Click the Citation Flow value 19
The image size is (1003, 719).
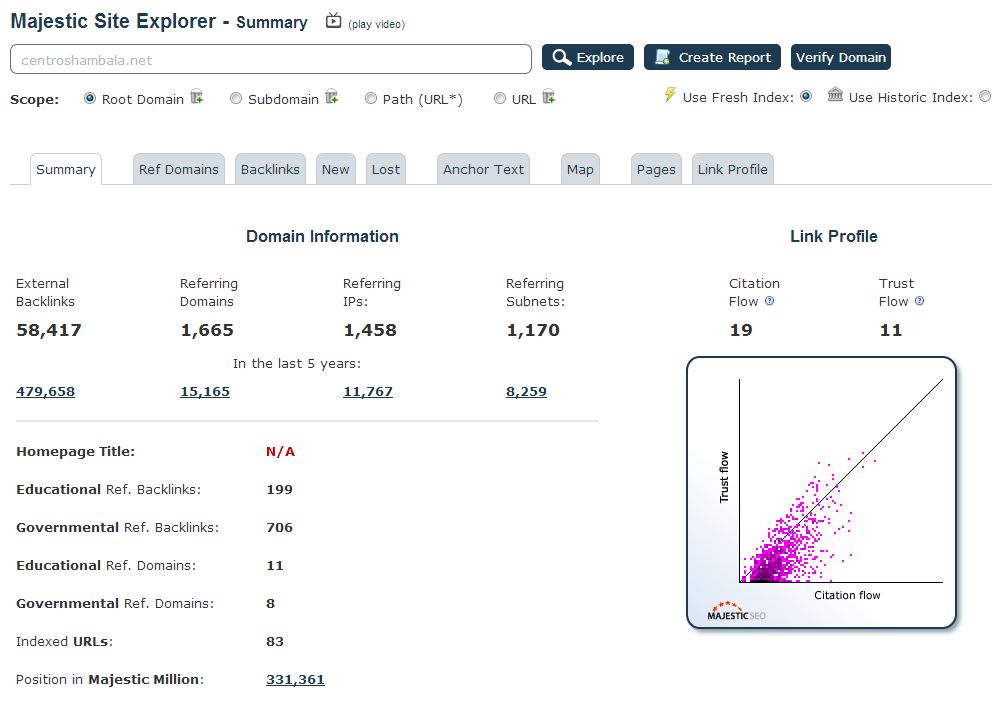(x=741, y=330)
